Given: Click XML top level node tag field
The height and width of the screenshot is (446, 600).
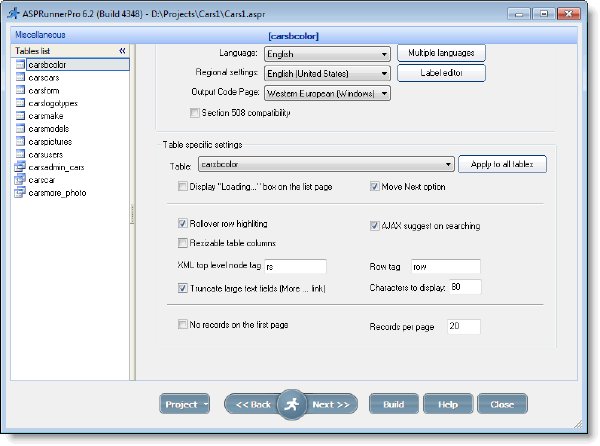Looking at the screenshot, I should click(295, 266).
